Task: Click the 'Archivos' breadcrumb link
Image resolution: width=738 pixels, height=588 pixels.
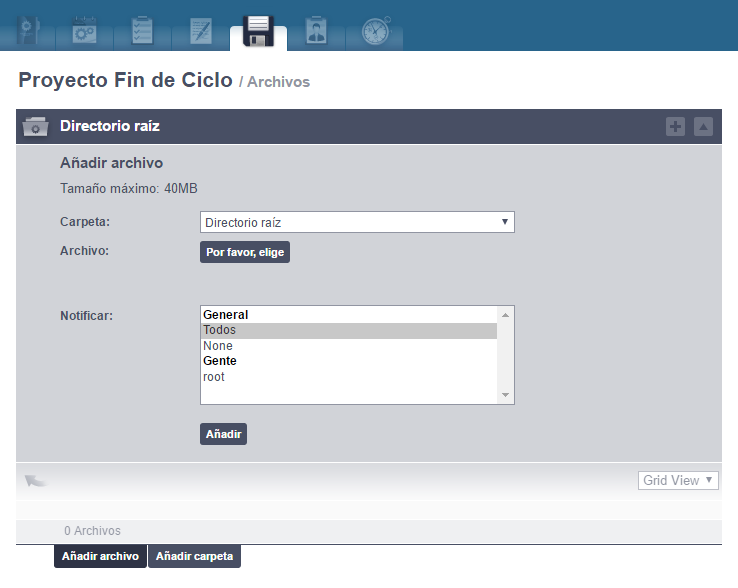Action: click(x=279, y=82)
